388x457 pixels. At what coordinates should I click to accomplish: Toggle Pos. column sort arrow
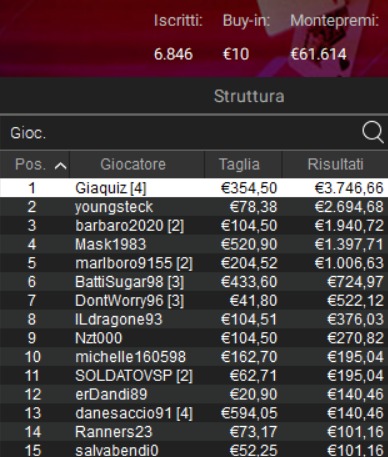pos(60,165)
